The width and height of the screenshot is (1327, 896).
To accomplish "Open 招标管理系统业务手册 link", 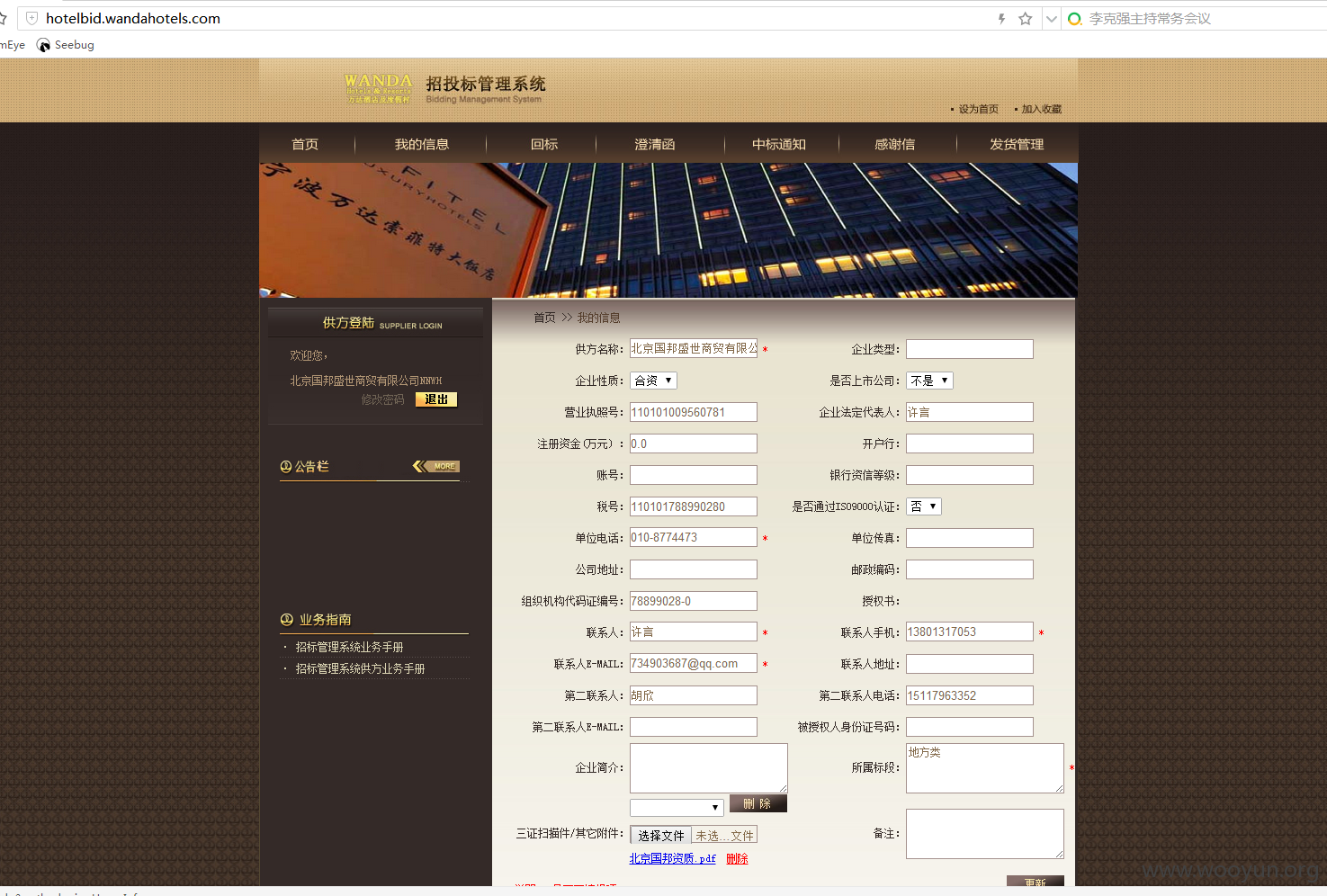I will pyautogui.click(x=349, y=647).
